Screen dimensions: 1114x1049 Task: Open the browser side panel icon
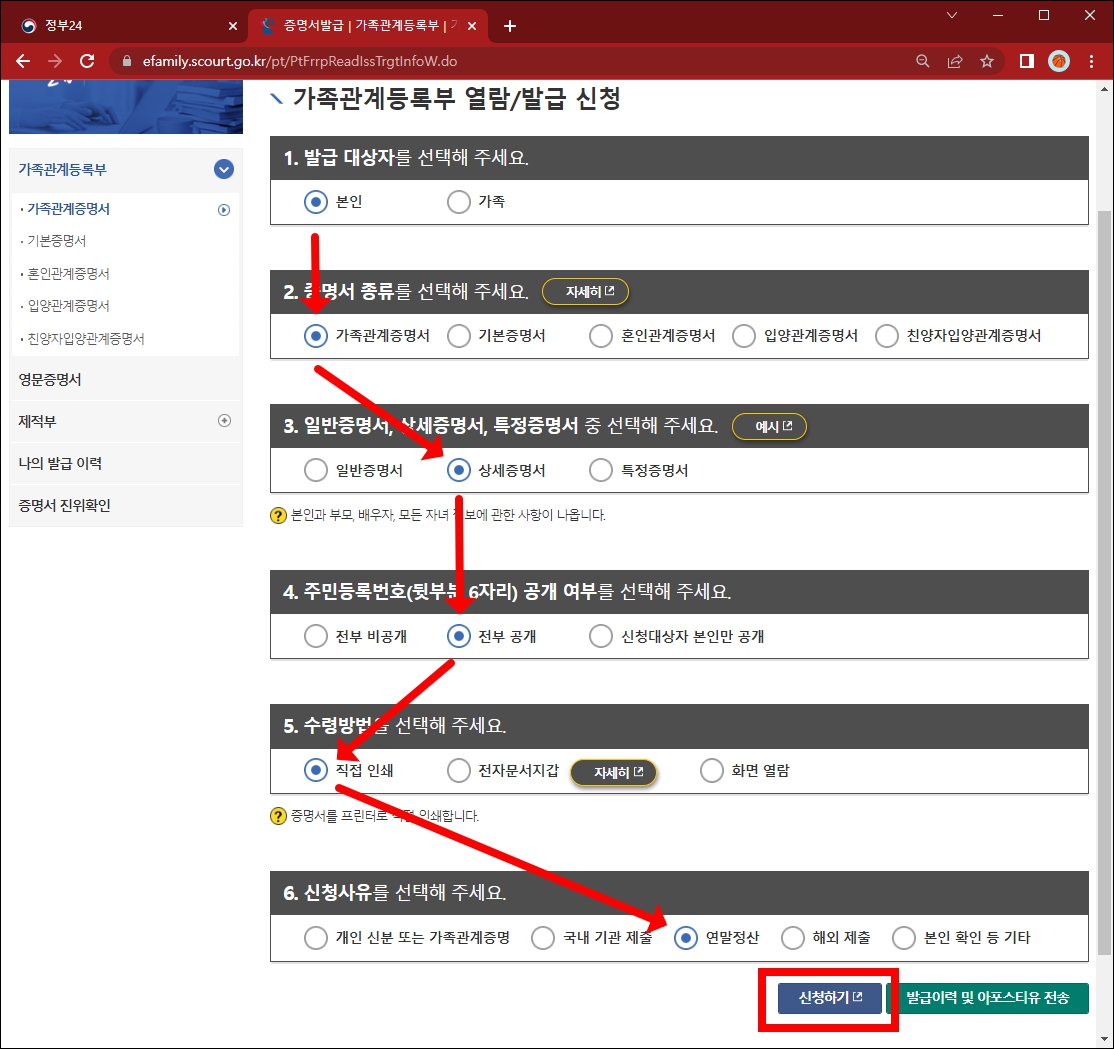(x=1026, y=60)
